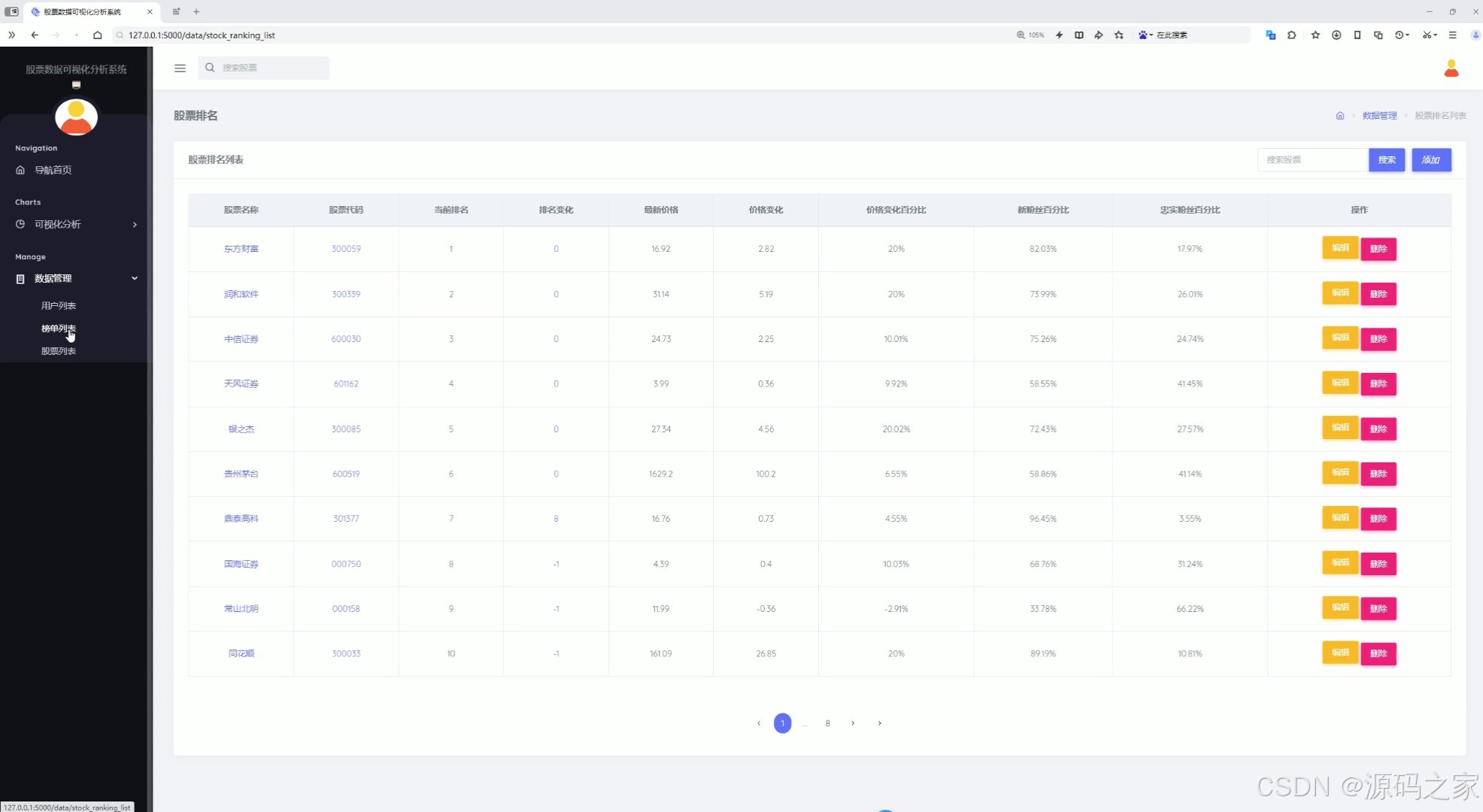This screenshot has height=812, width=1483.
Task: Select 导航首页 in the sidebar
Action: coord(53,170)
